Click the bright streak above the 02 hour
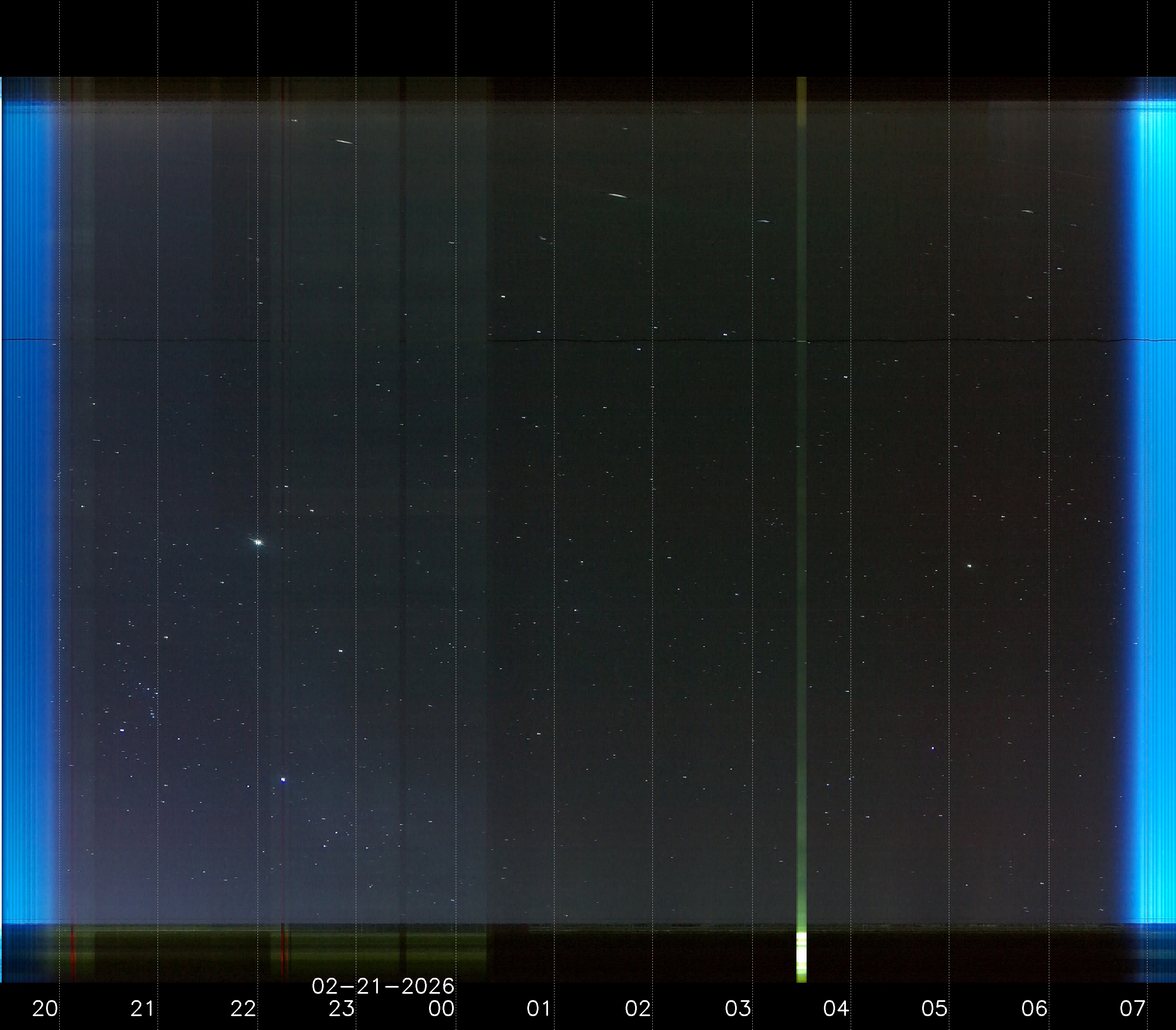 pyautogui.click(x=618, y=195)
